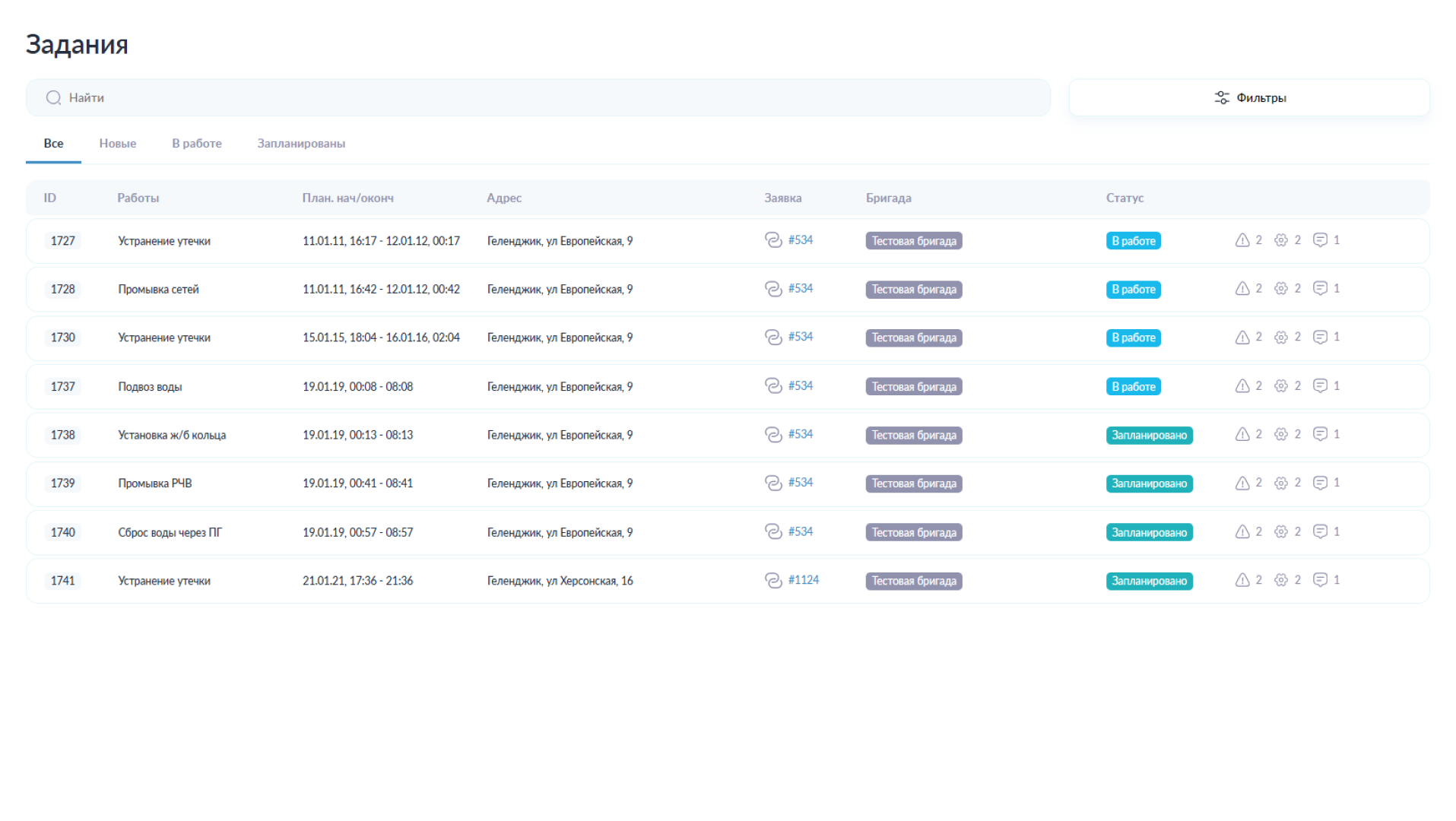Click the warning triangle icon in row 1739
The image size is (1456, 821).
tap(1242, 483)
